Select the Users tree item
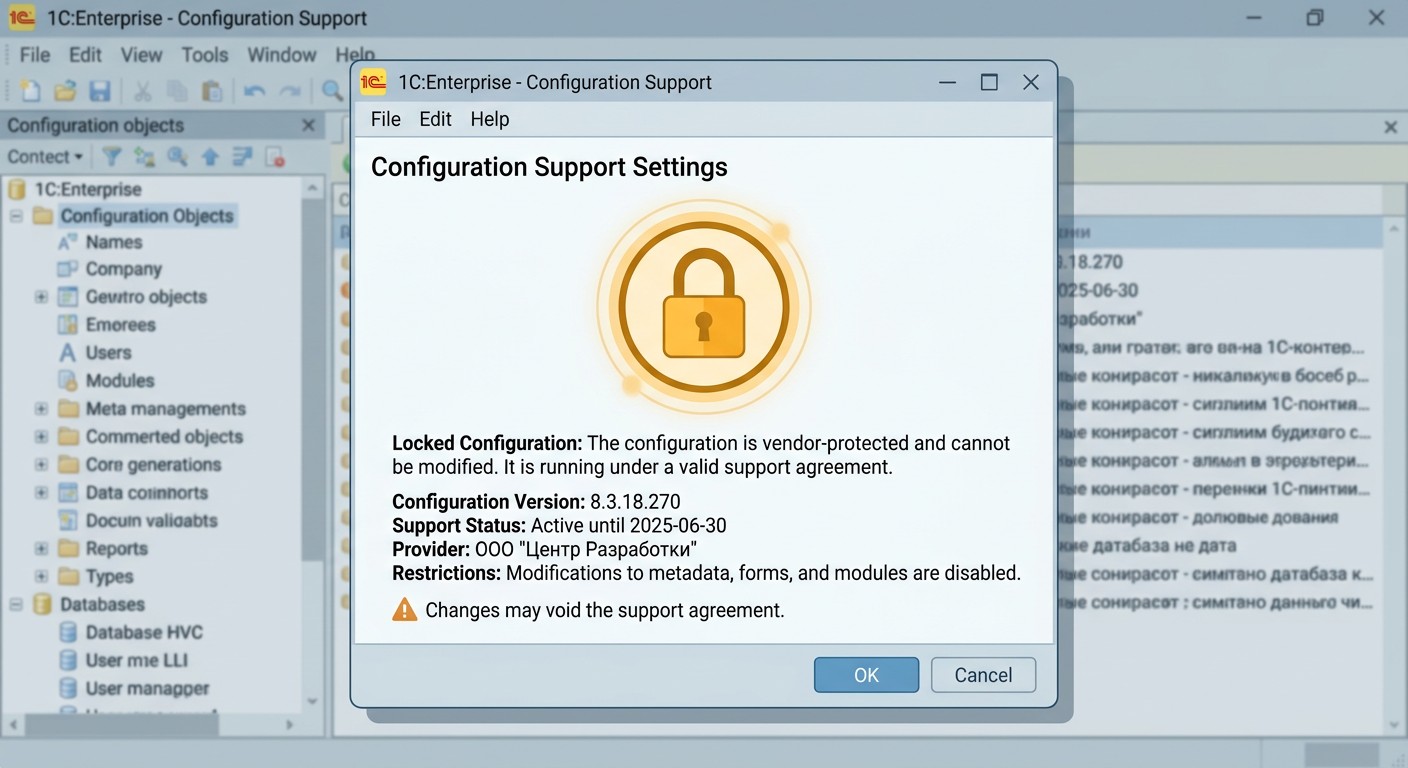This screenshot has height=768, width=1408. 108,353
